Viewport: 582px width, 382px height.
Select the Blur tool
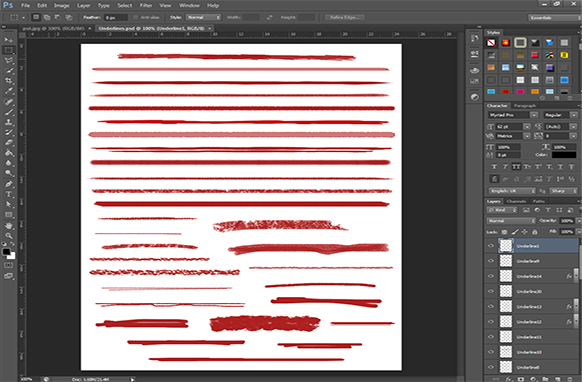click(x=8, y=163)
